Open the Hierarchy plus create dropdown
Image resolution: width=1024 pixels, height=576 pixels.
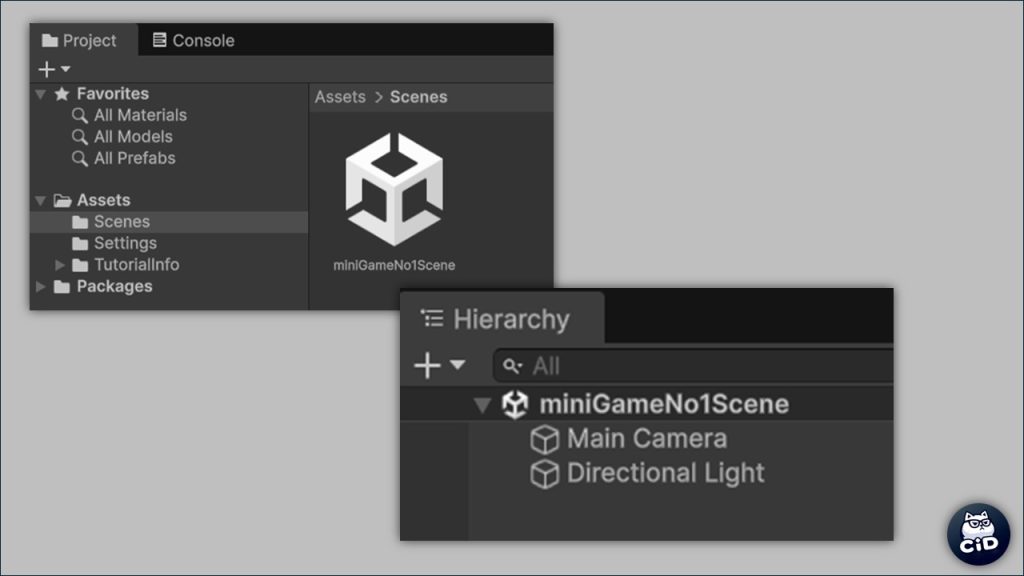439,366
